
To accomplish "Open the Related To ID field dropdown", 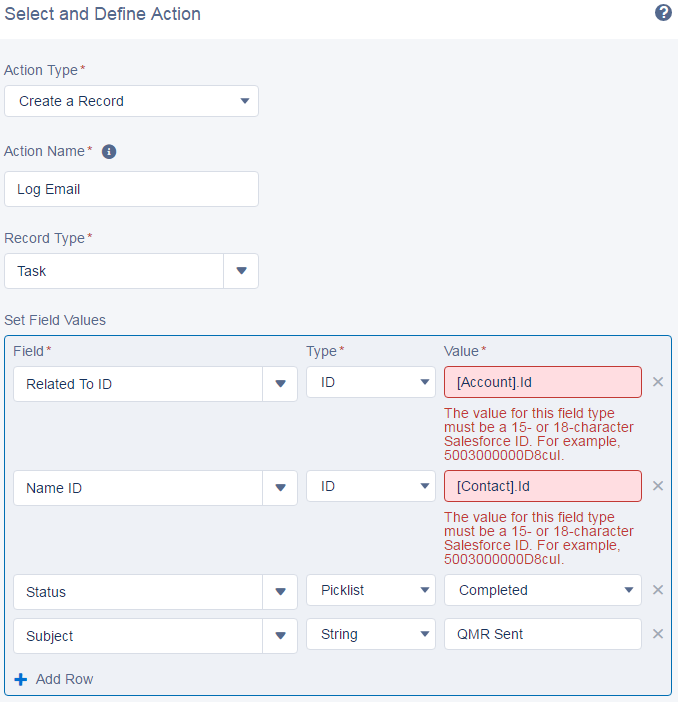I will point(280,384).
